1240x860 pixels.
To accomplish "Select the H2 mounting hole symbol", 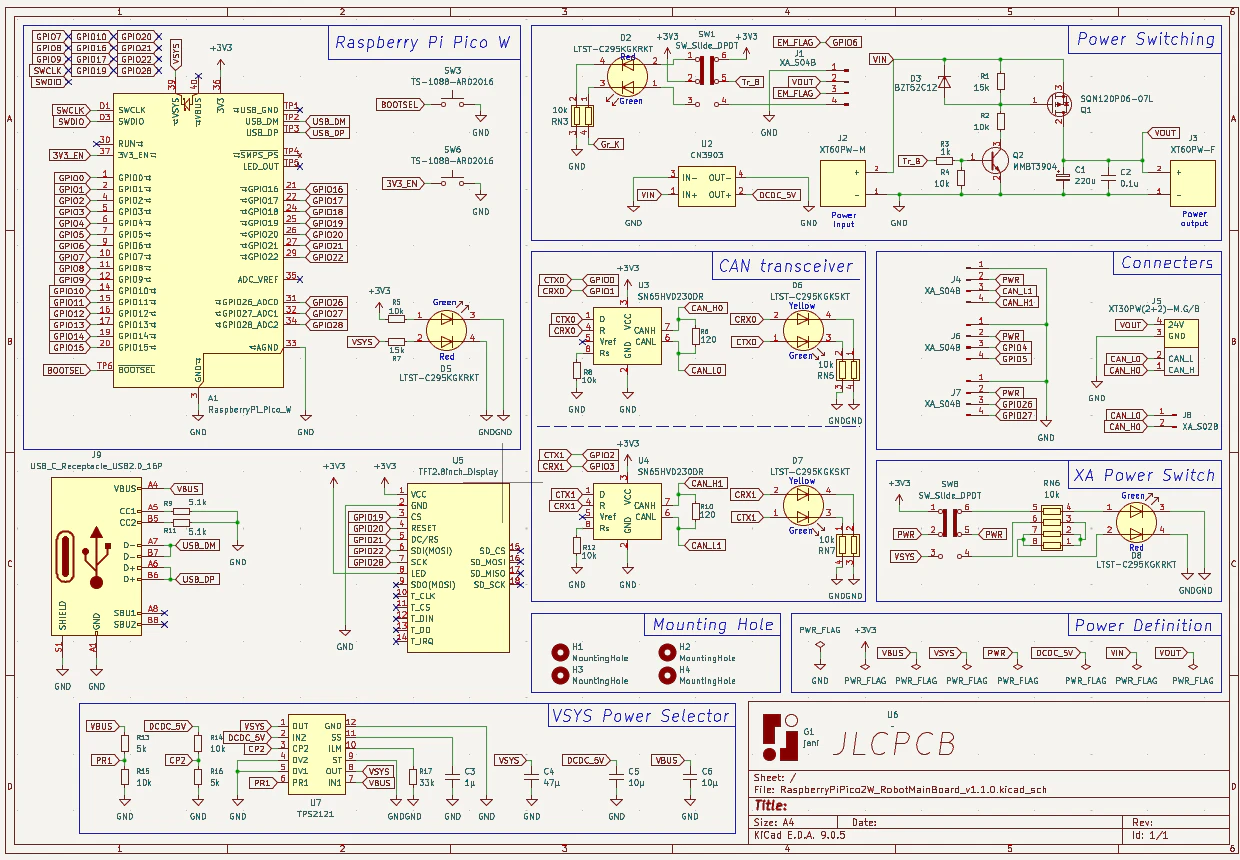I will 666,652.
